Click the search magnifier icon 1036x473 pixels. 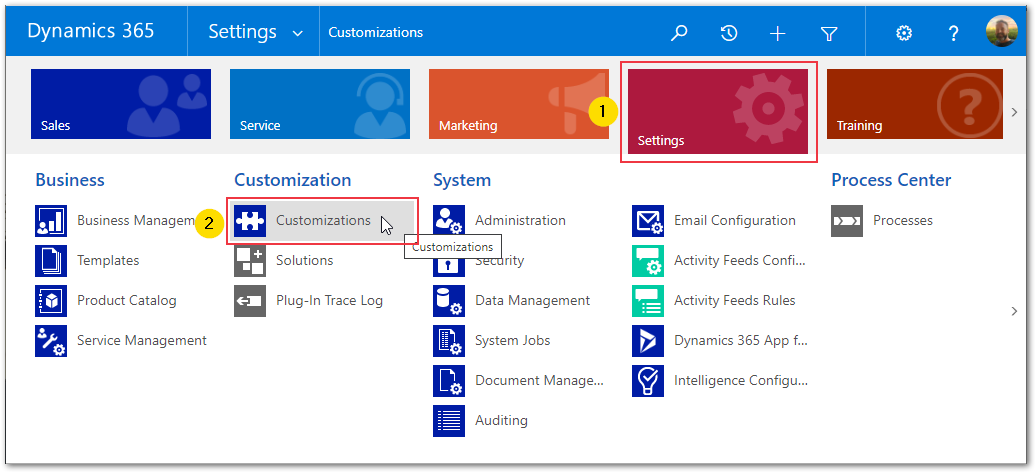click(x=679, y=32)
